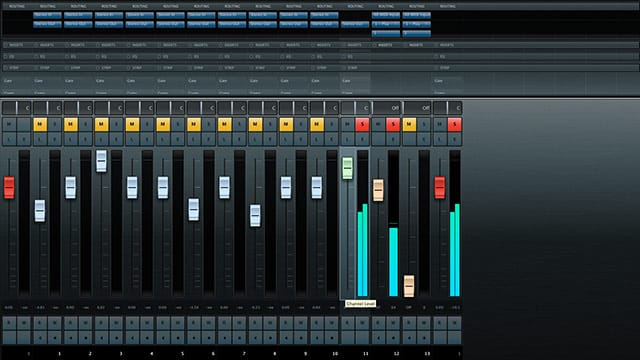Click the volume value readout under channel 2 fader
The height and width of the screenshot is (360, 640).
point(70,307)
